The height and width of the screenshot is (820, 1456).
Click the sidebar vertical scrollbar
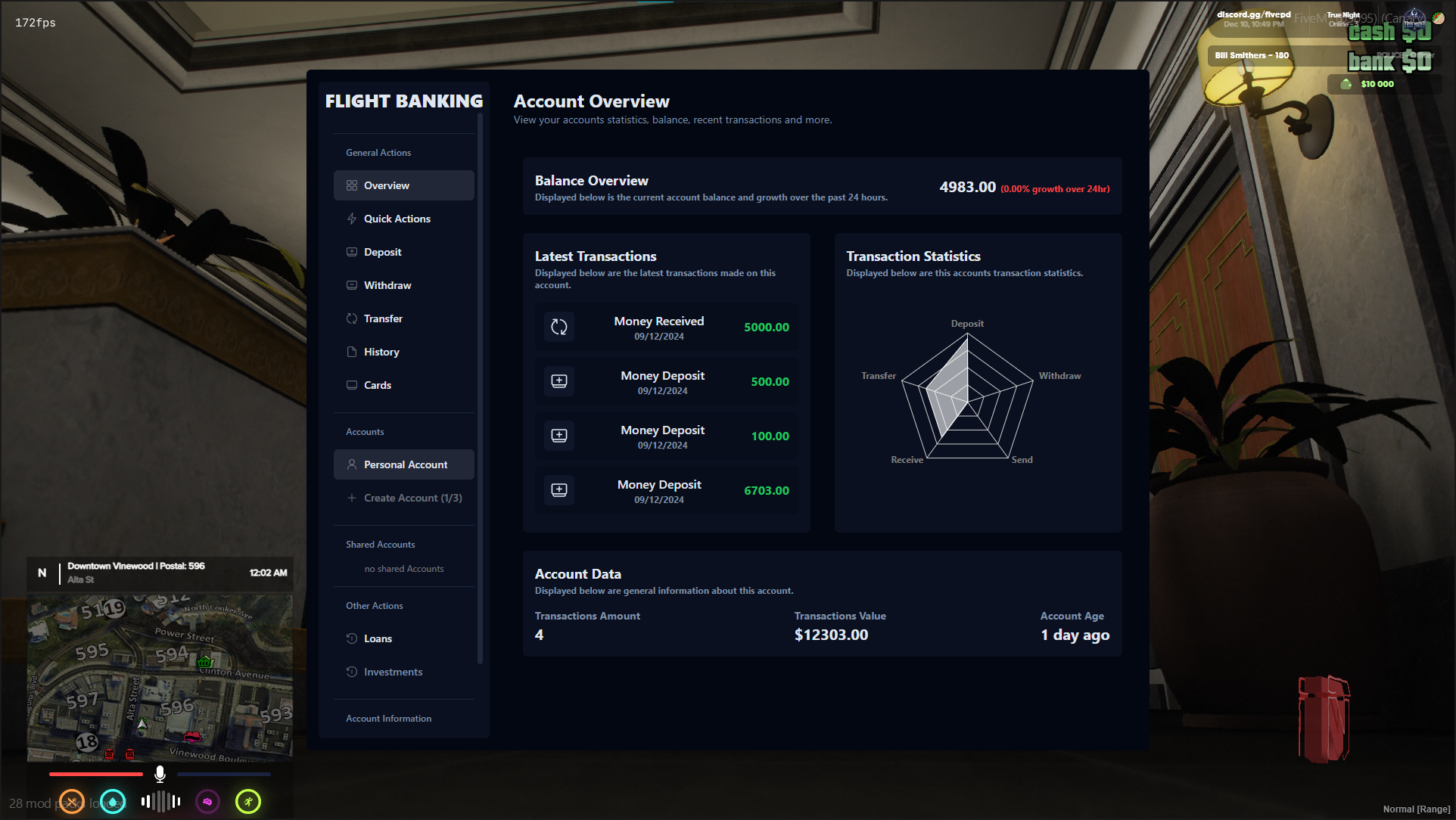coord(480,390)
